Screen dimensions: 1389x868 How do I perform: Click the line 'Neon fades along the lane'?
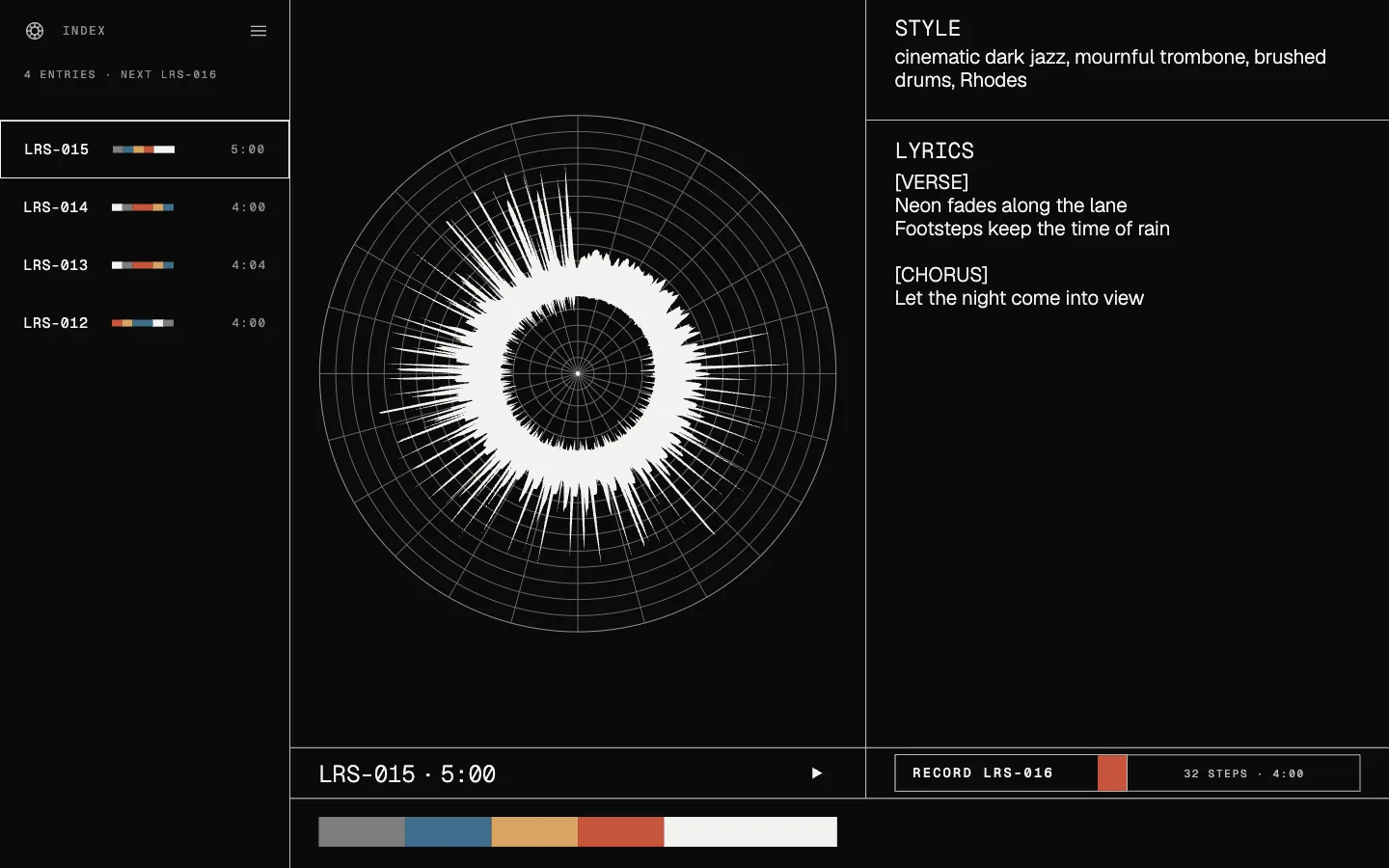click(1010, 205)
